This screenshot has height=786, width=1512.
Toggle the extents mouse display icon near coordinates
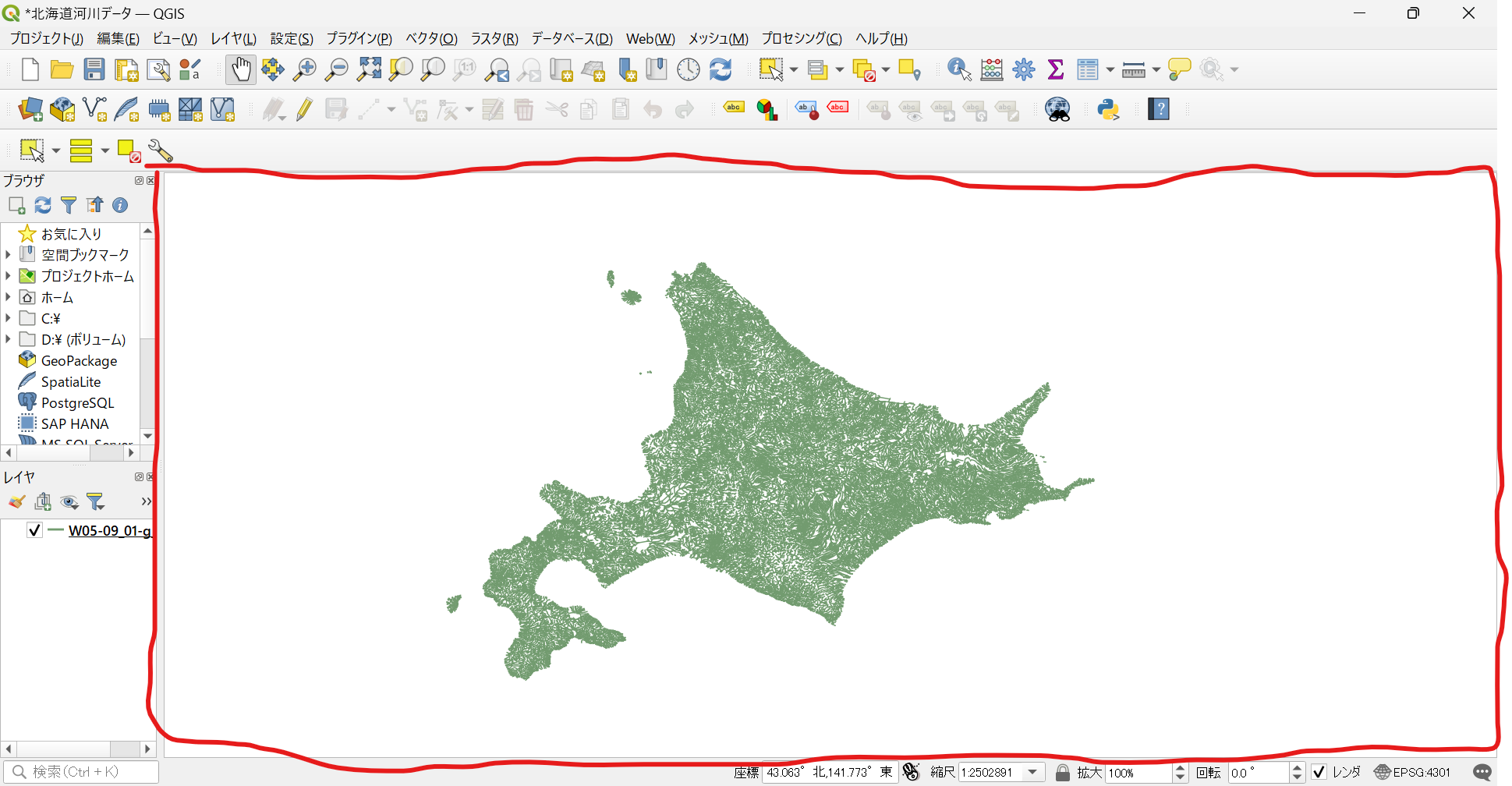point(911,772)
